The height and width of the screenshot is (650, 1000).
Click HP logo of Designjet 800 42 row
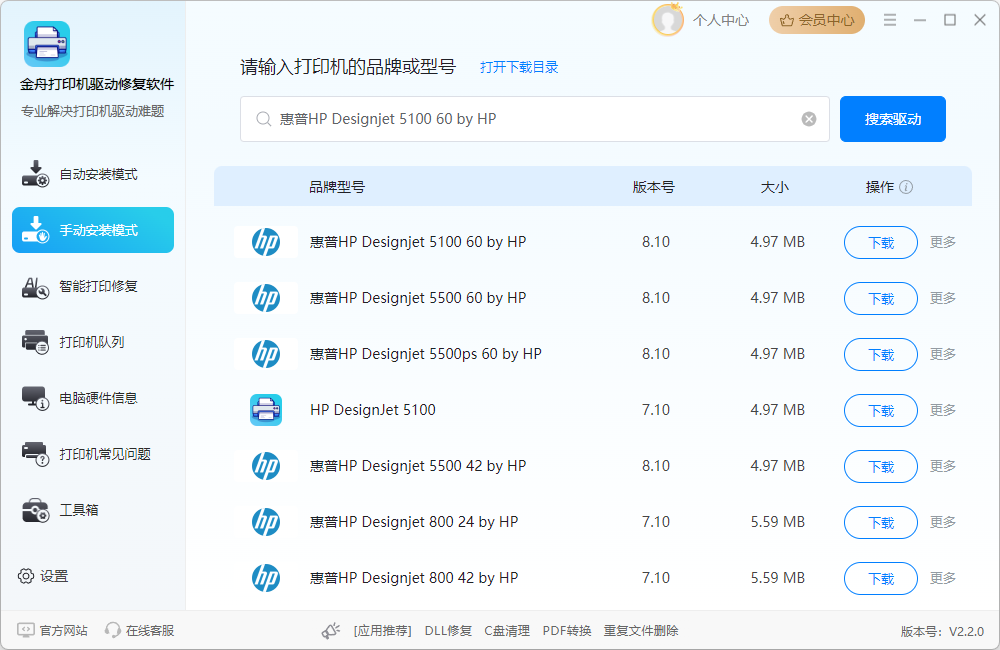266,578
